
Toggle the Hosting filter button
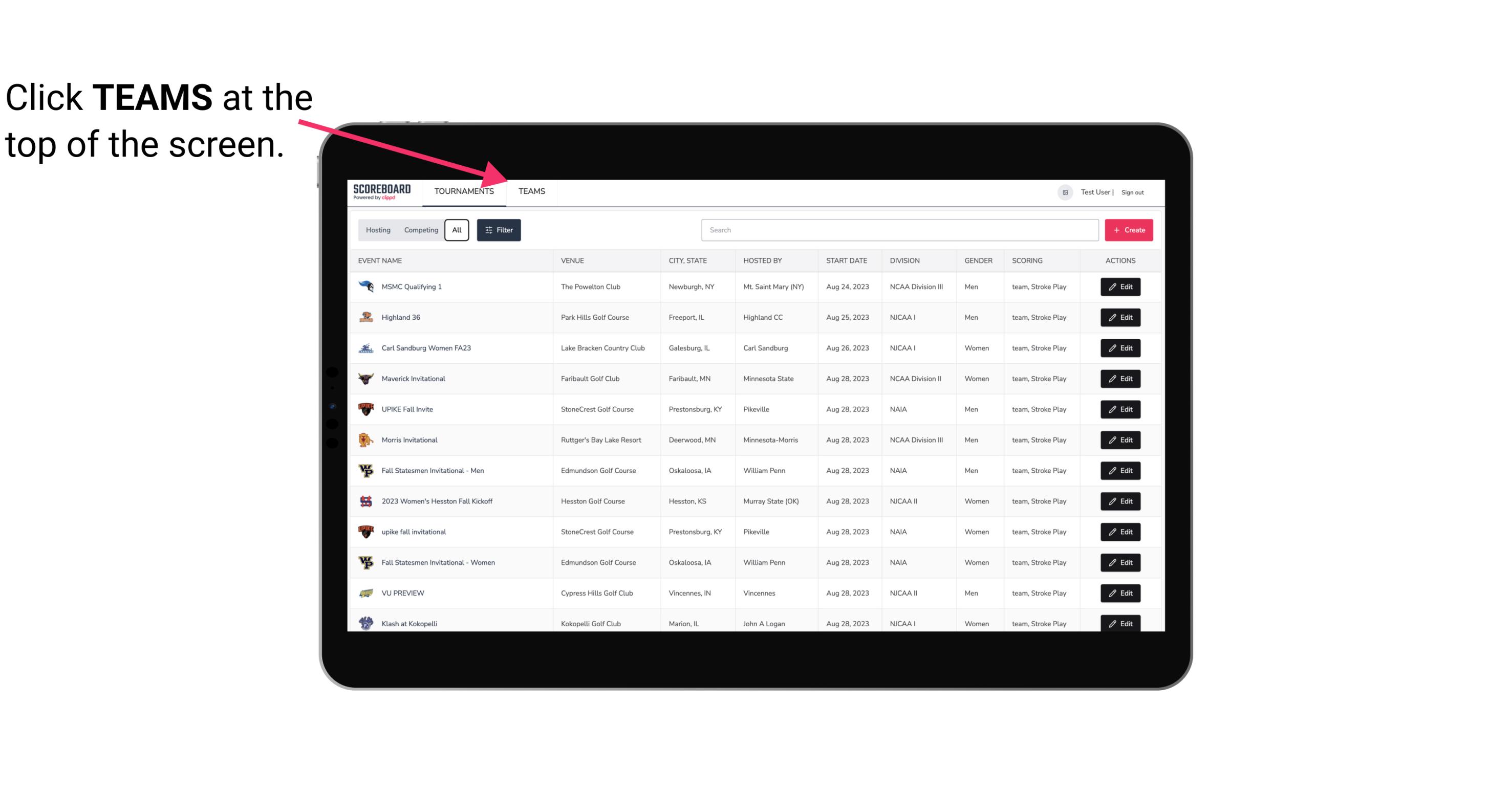pos(378,230)
